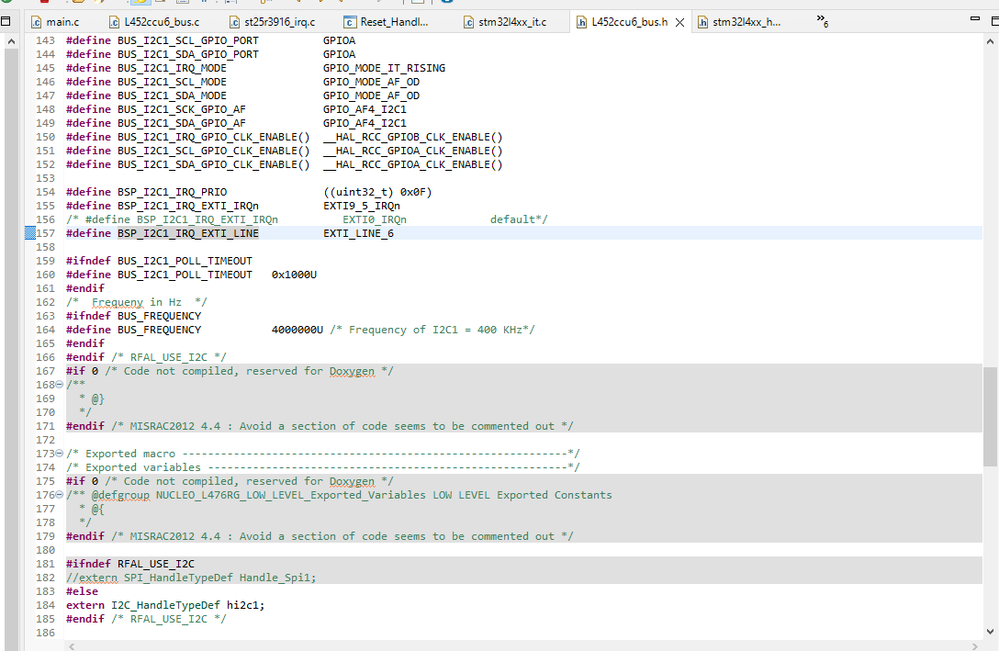Click line number 186
999x651 pixels.
tap(45, 633)
